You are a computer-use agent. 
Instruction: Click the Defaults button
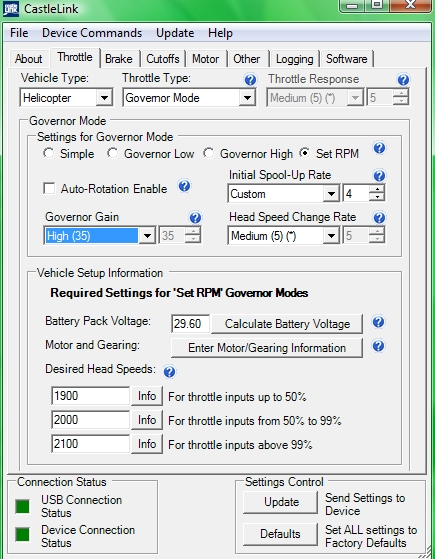pos(281,534)
